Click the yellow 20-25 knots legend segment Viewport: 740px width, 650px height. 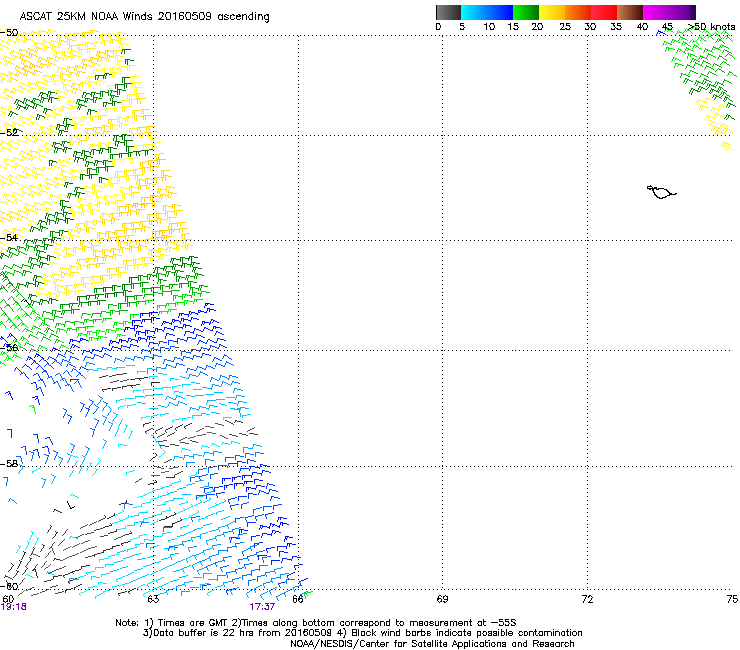pyautogui.click(x=552, y=12)
